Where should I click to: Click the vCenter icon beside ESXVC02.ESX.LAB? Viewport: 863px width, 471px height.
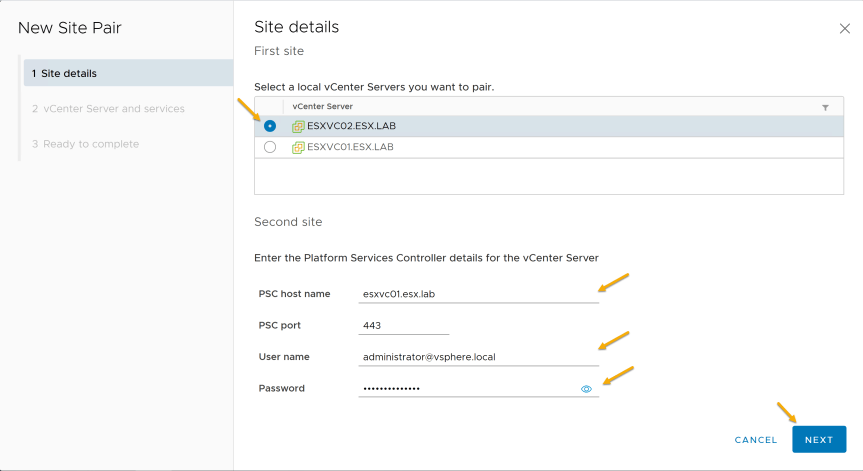tap(298, 127)
